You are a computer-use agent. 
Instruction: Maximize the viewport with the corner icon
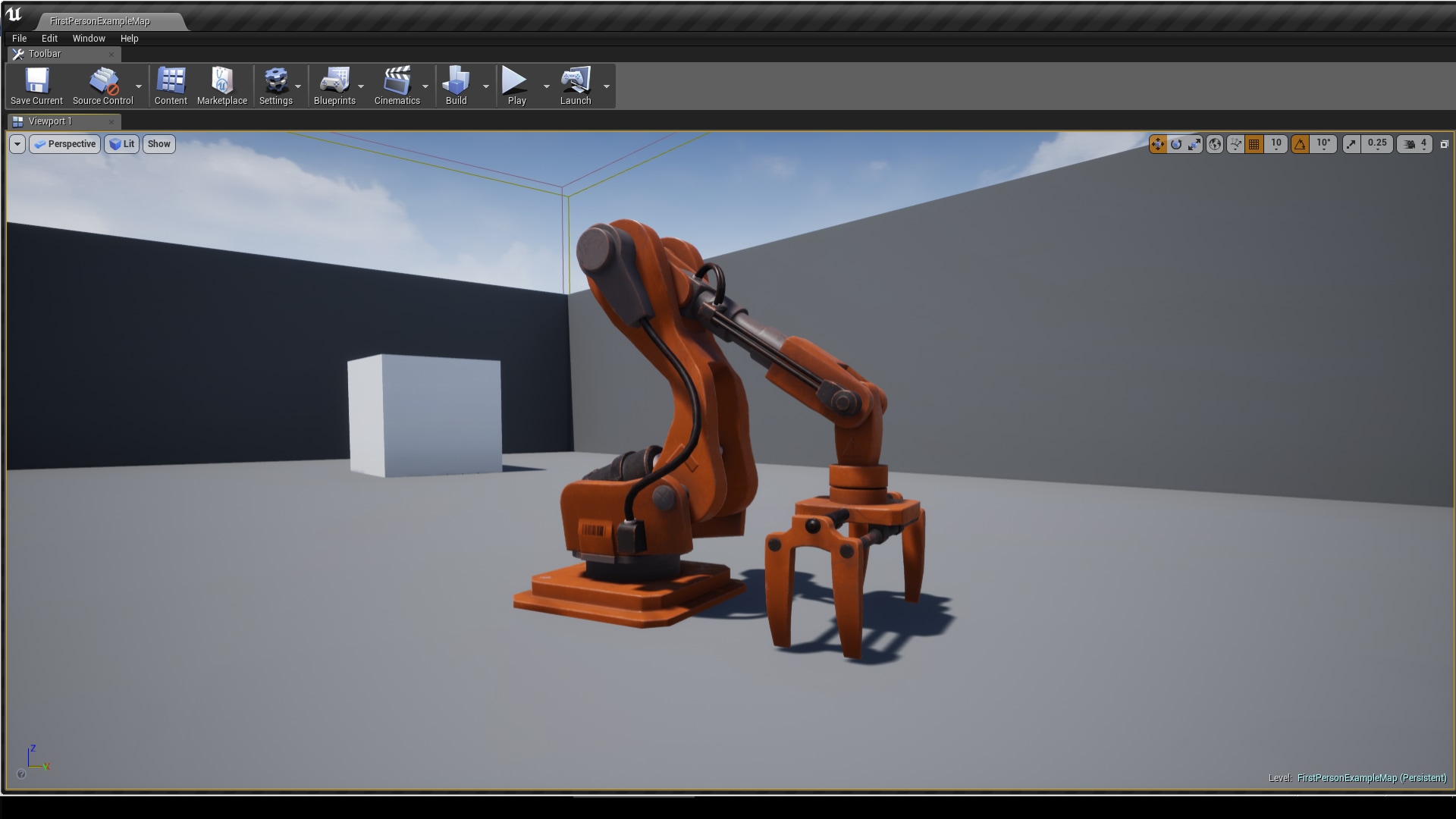[x=1445, y=144]
